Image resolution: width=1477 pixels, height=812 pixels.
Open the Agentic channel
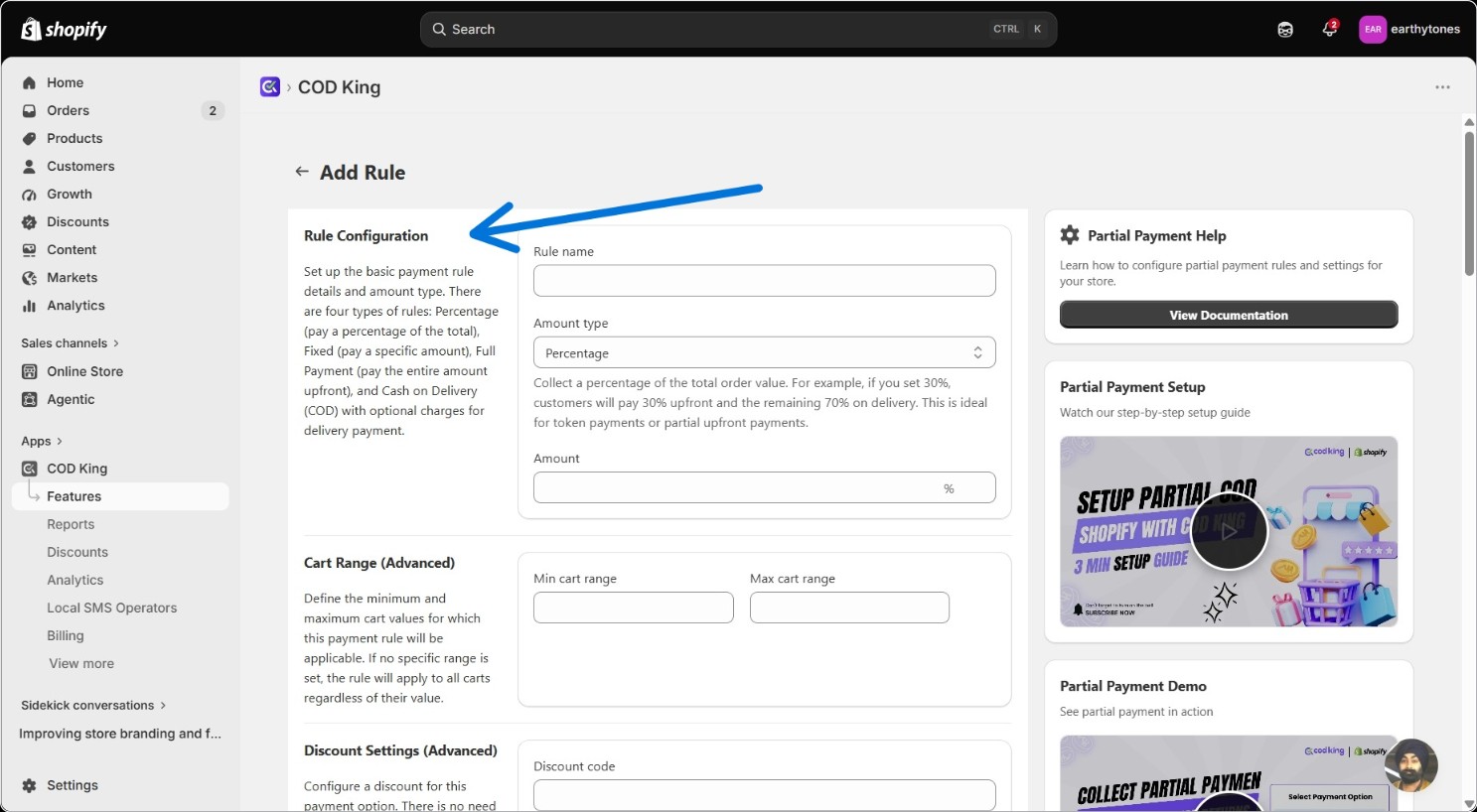click(x=71, y=399)
